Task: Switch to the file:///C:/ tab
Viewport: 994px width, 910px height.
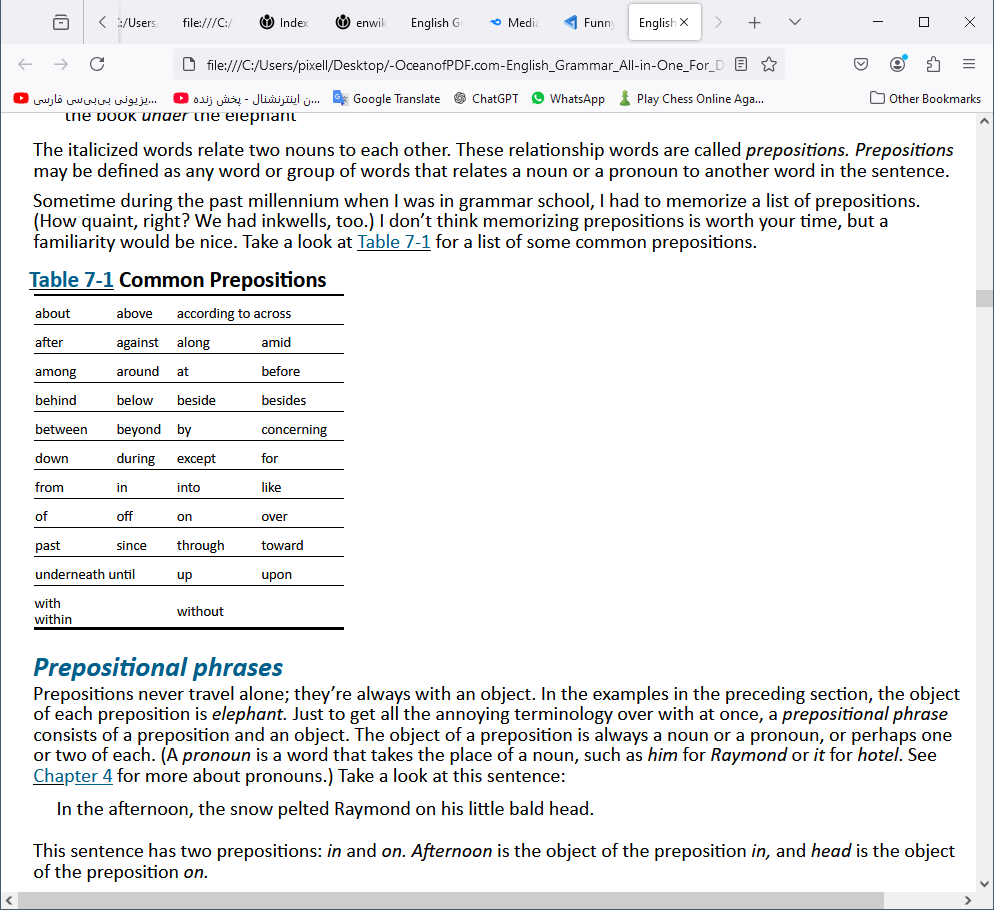Action: [x=207, y=23]
